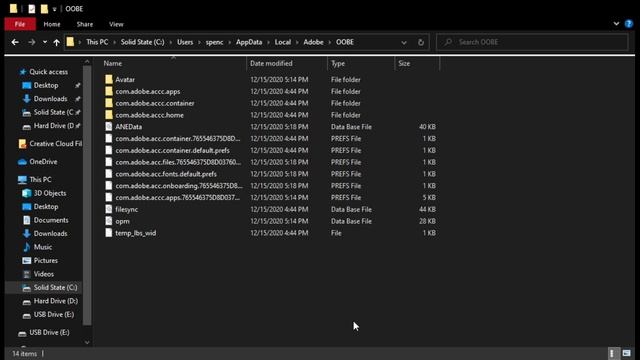Select Solid State (C:) under This PC
Screen dimensions: 640x360
[55, 287]
